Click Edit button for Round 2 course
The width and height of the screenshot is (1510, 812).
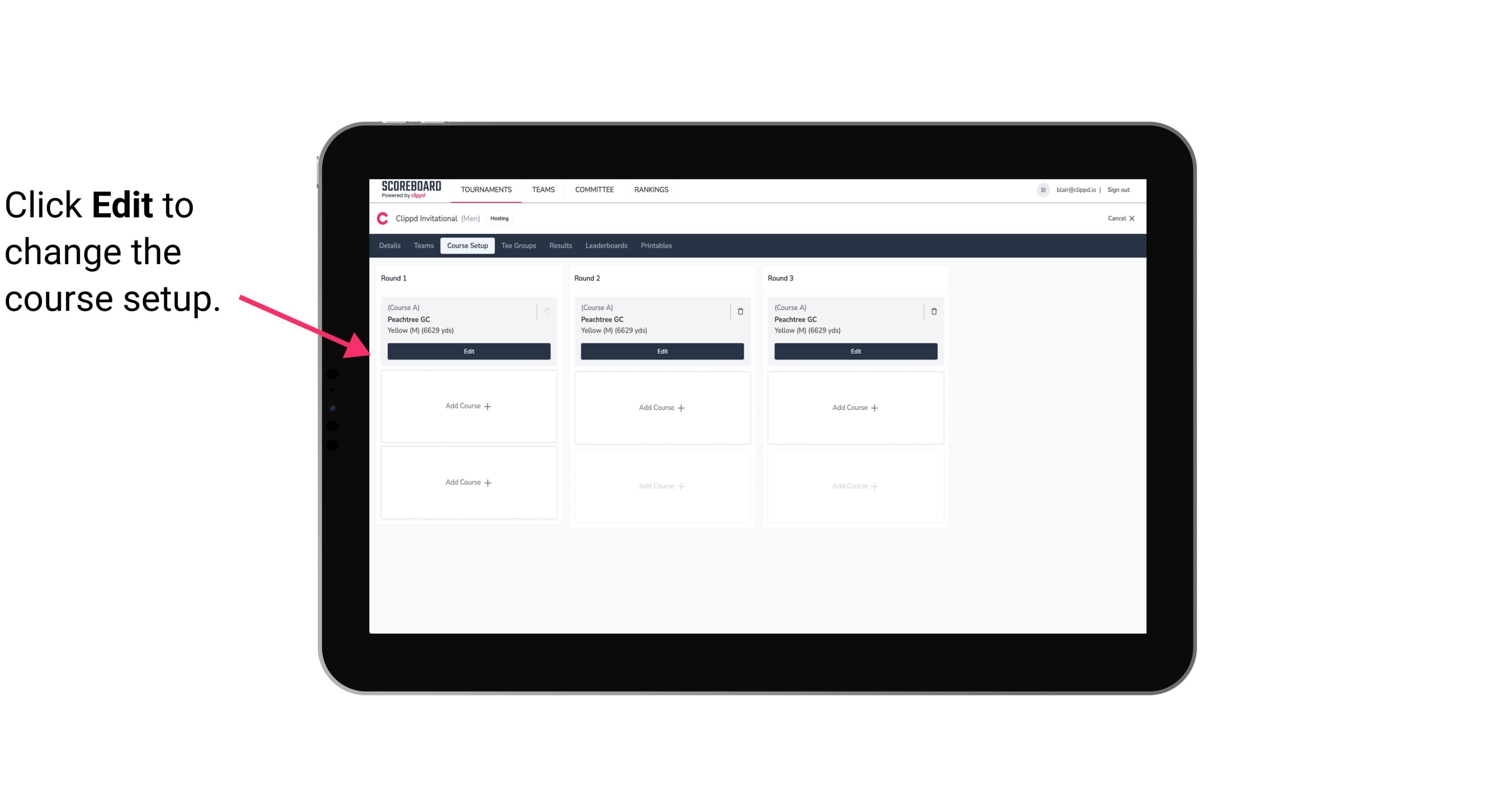point(662,351)
